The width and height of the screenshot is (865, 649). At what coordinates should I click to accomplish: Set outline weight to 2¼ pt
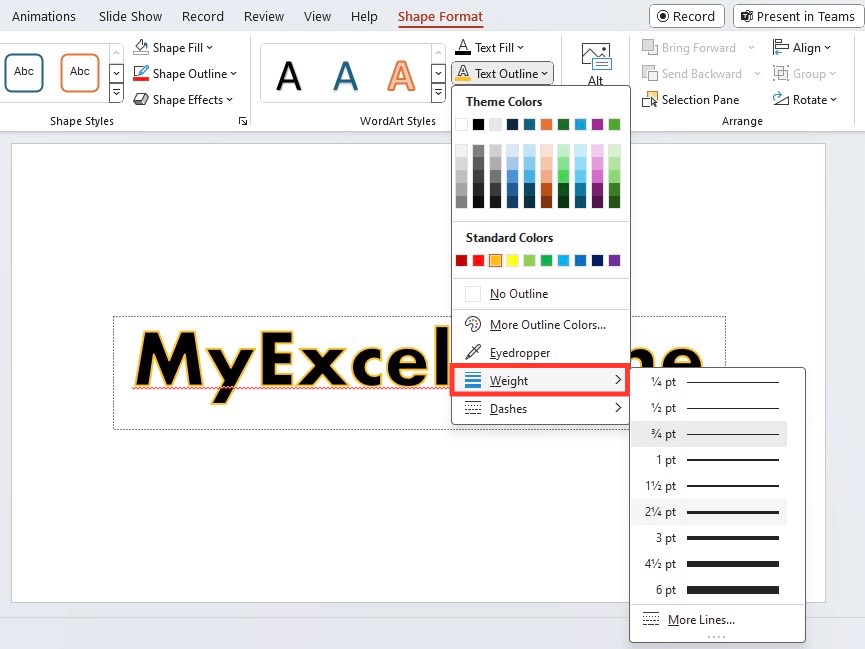709,512
